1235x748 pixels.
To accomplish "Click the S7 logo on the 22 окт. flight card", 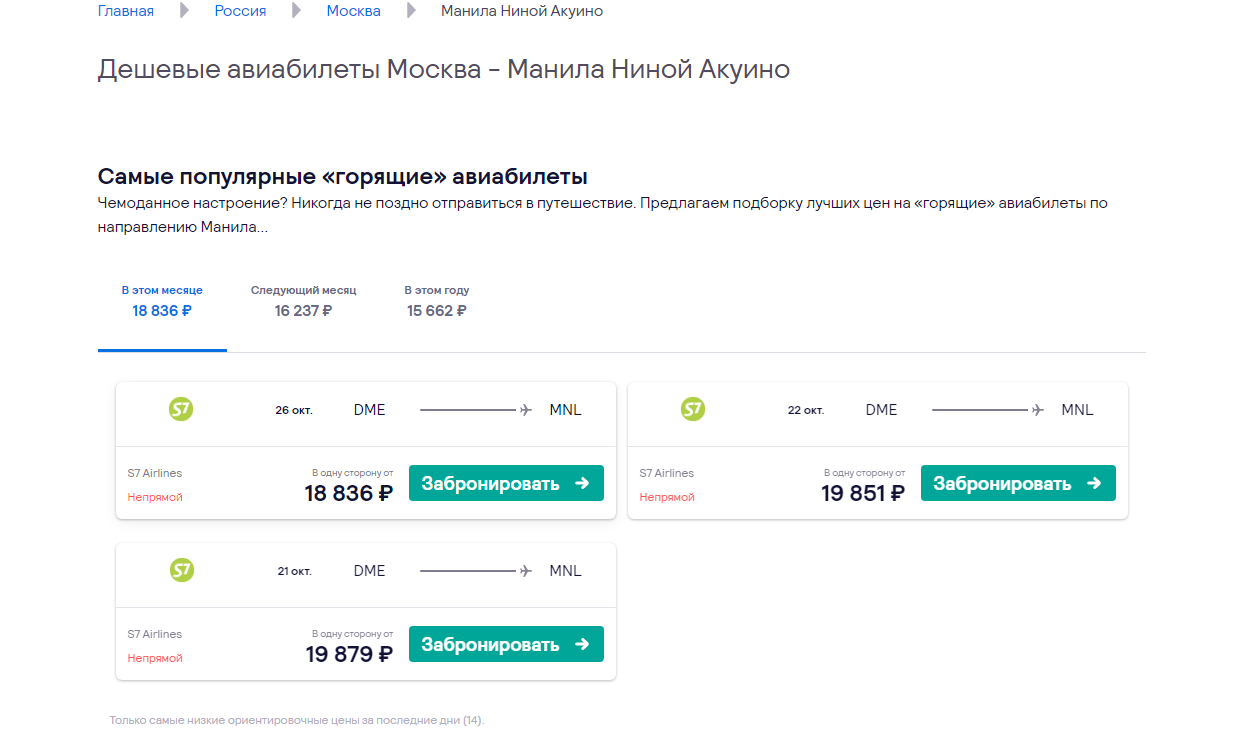I will [693, 409].
